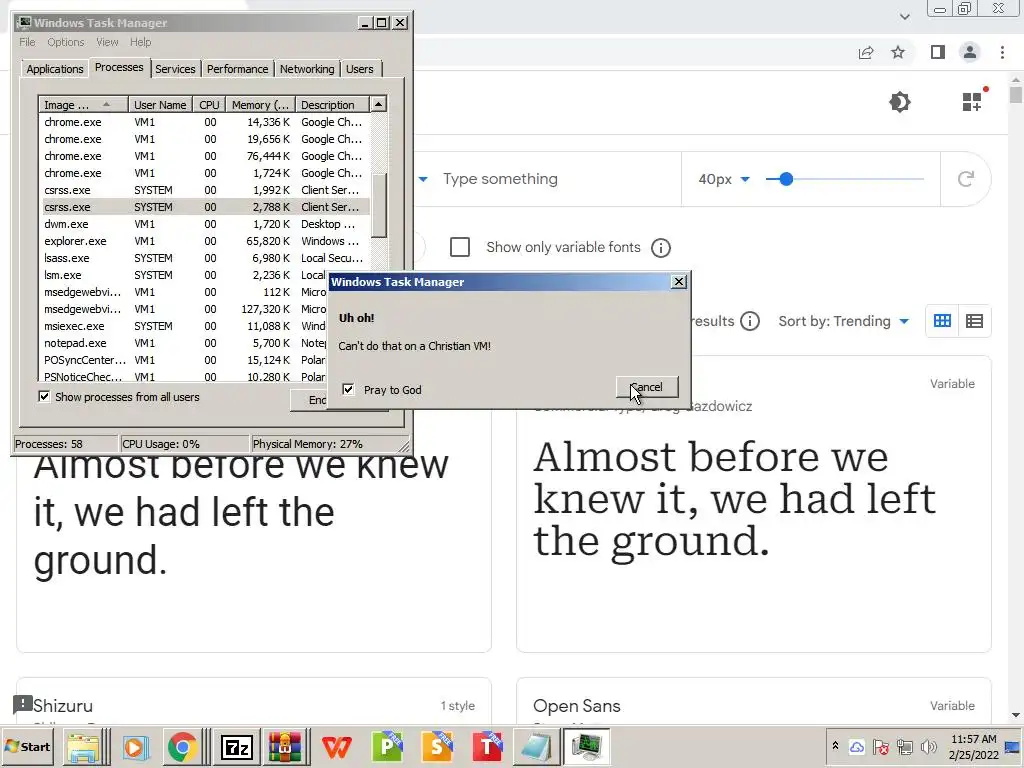Show hidden tray icons arrow
The height and width of the screenshot is (768, 1024).
[x=835, y=746]
